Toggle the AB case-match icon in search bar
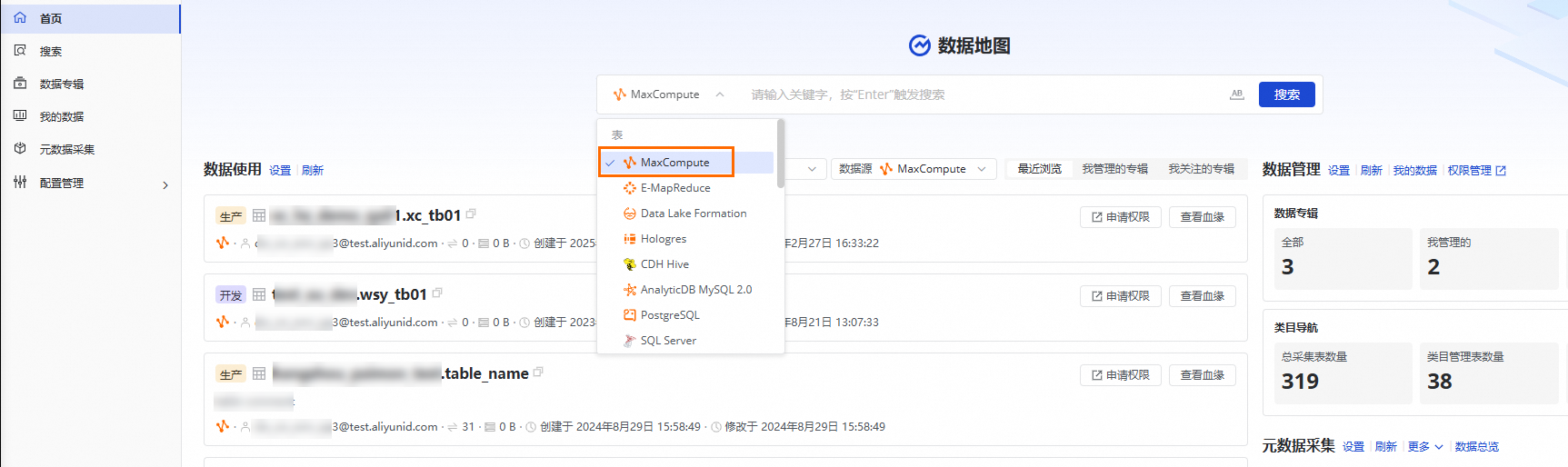This screenshot has height=467, width=1568. click(1237, 94)
